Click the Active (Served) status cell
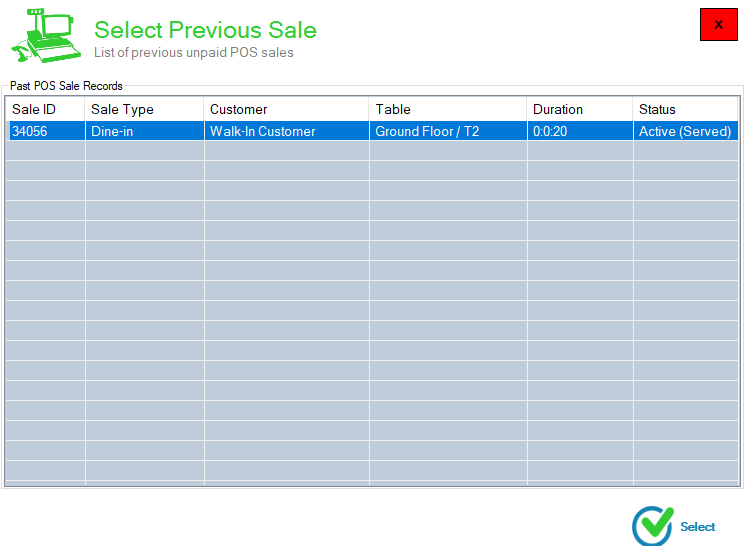The image size is (747, 546). 686,131
